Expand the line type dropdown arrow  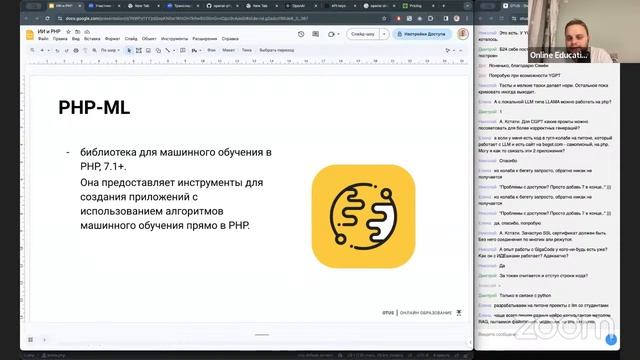click(174, 50)
